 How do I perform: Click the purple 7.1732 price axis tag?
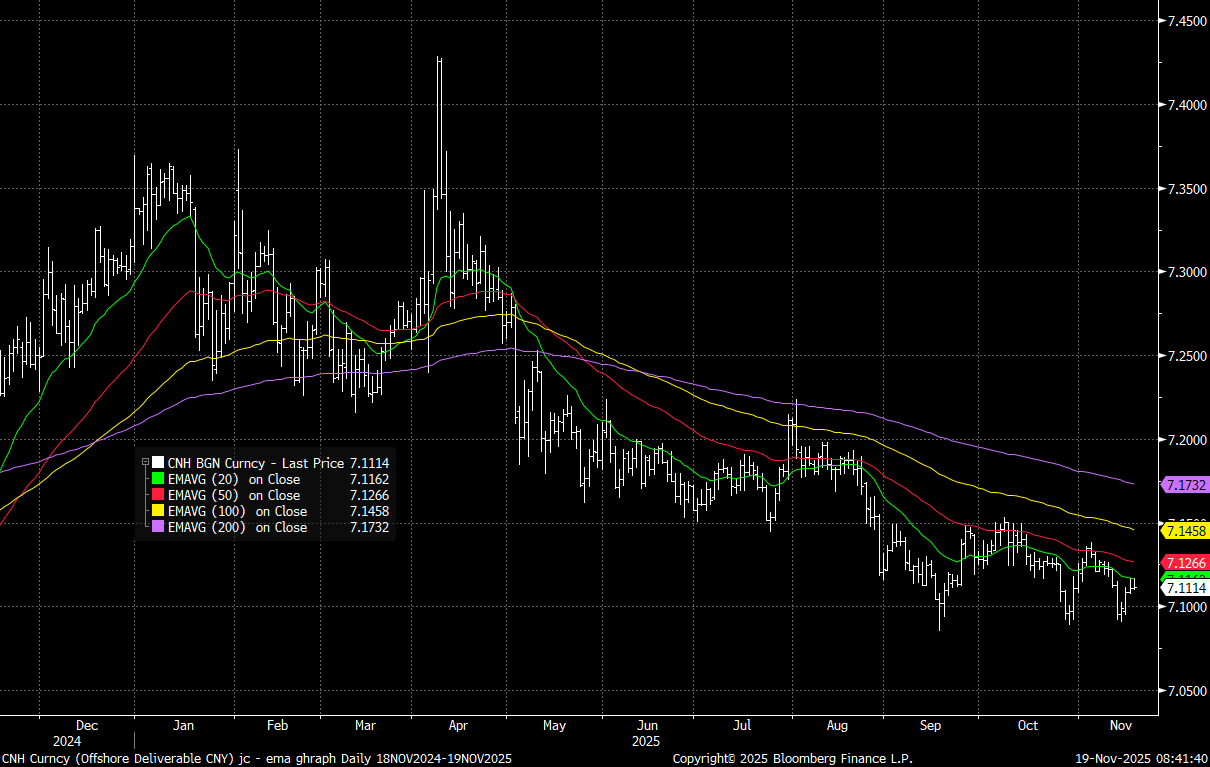(x=1185, y=484)
